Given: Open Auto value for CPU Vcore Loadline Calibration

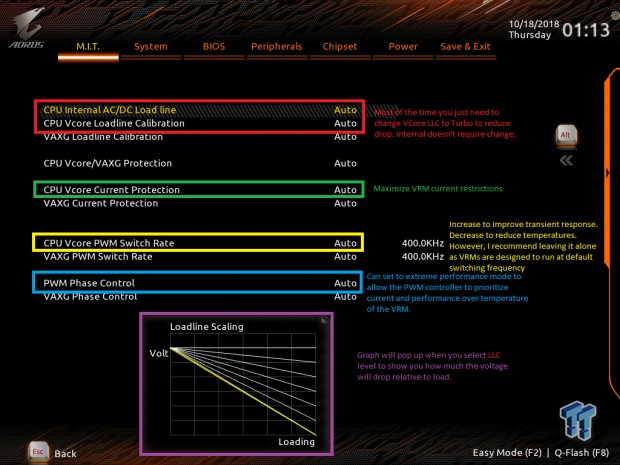Looking at the screenshot, I should point(345,123).
